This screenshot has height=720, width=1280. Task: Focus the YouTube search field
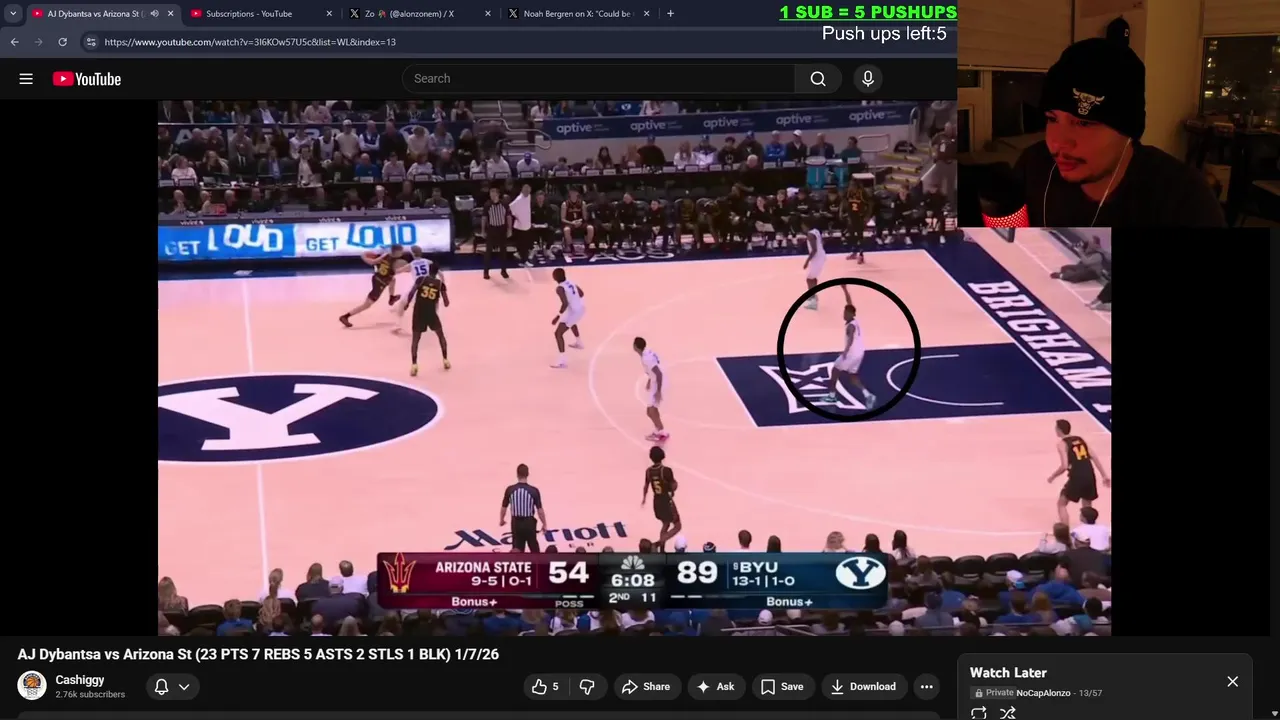[600, 79]
